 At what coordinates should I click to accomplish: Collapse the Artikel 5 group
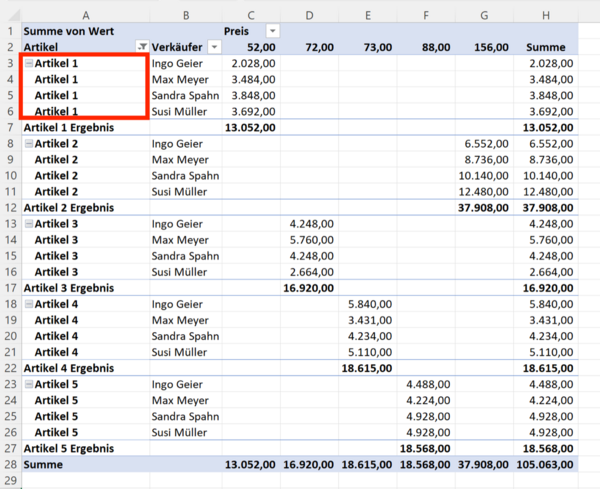point(29,384)
